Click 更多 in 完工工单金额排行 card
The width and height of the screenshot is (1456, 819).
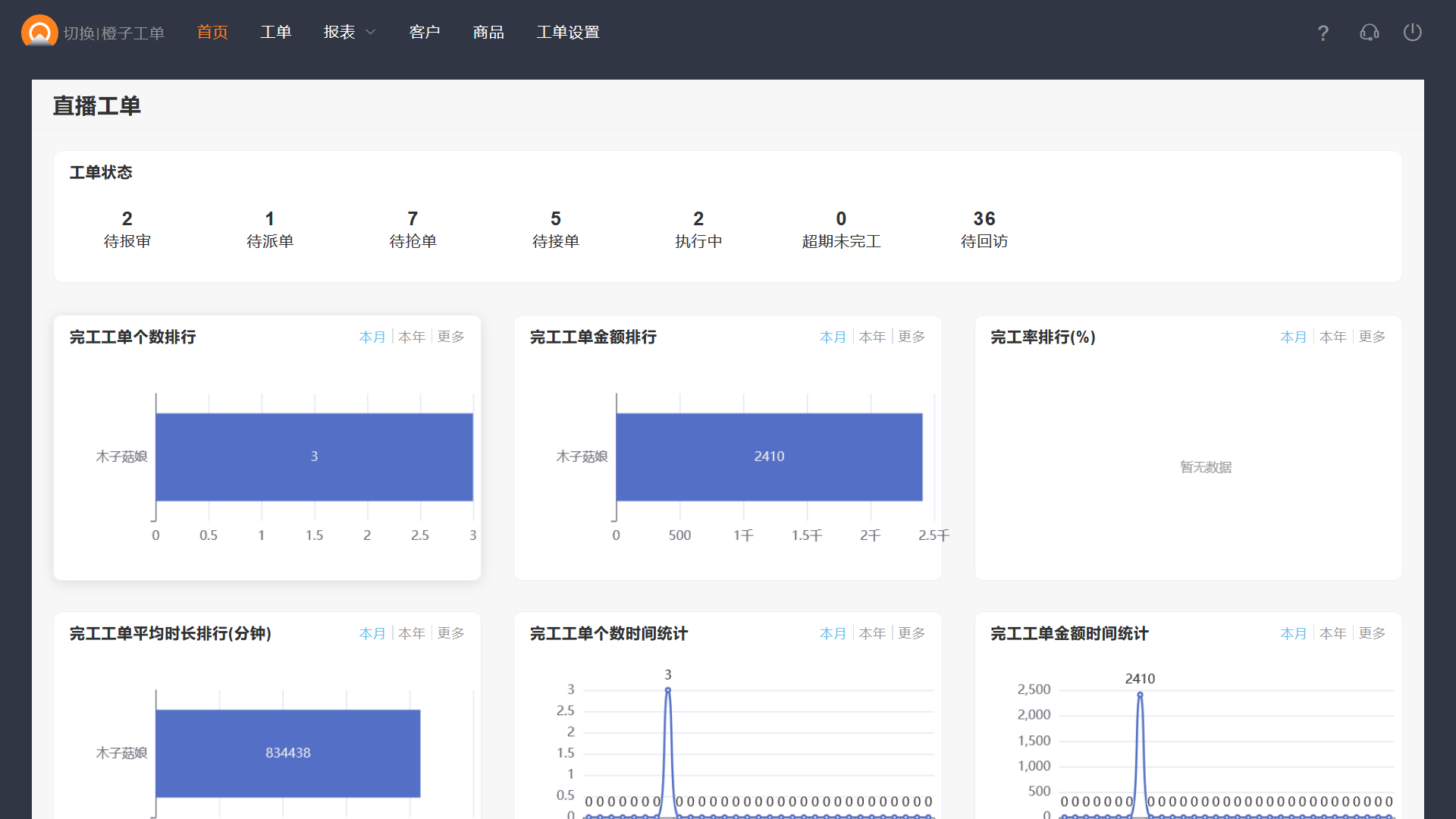coord(912,337)
